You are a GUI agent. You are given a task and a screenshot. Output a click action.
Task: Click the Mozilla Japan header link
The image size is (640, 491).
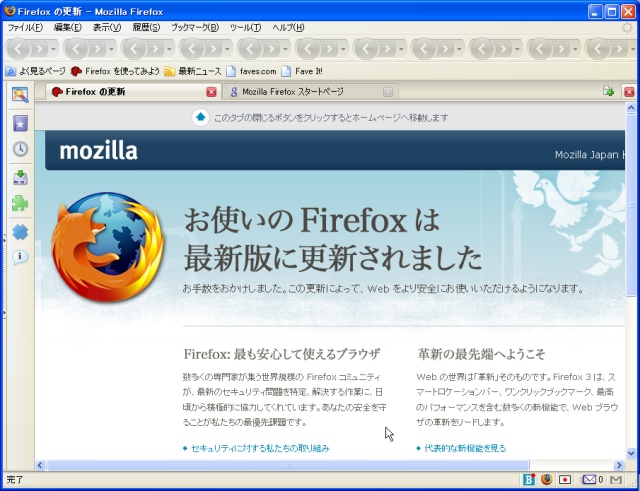click(x=589, y=155)
